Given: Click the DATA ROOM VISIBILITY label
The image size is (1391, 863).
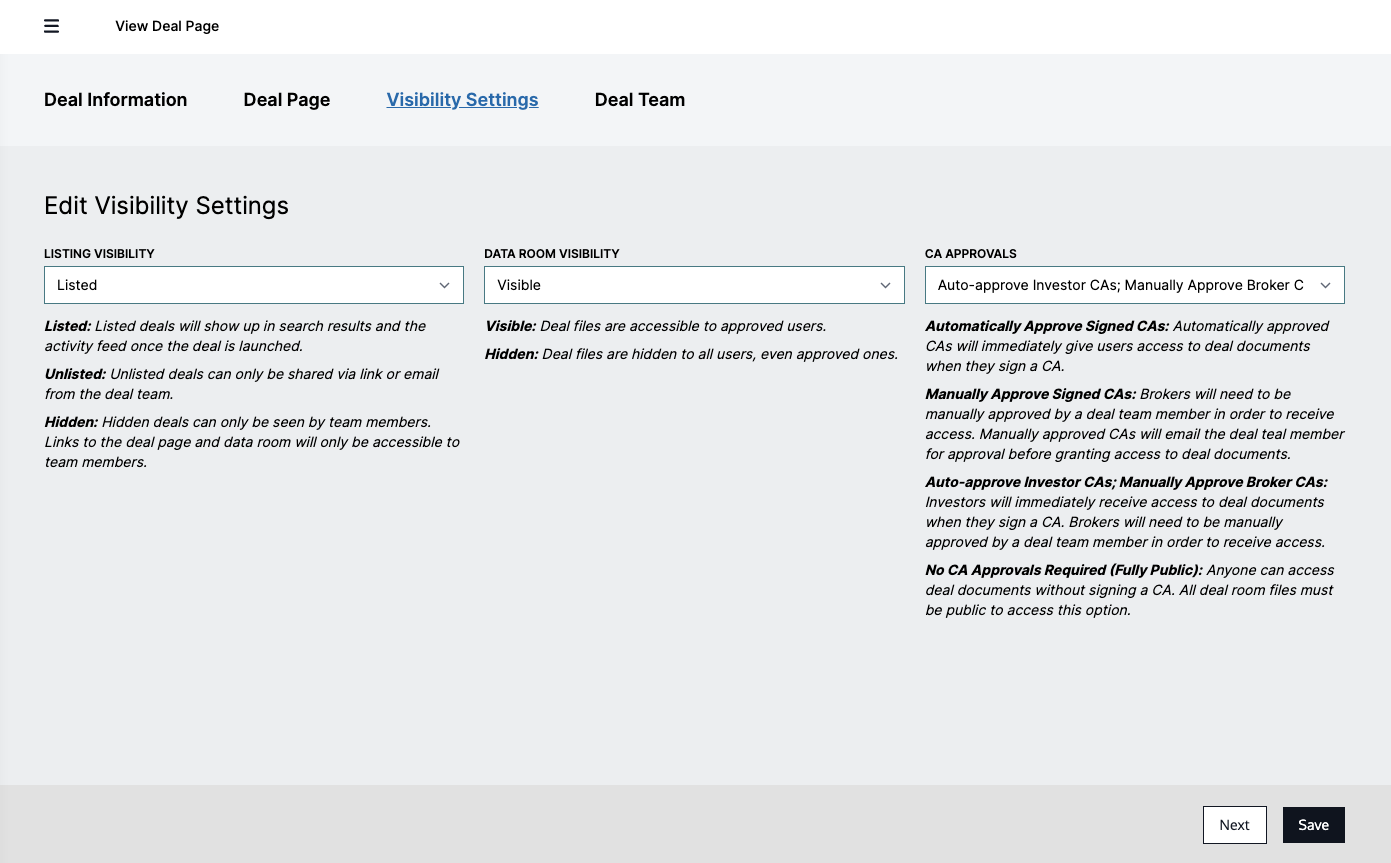Looking at the screenshot, I should pos(552,254).
